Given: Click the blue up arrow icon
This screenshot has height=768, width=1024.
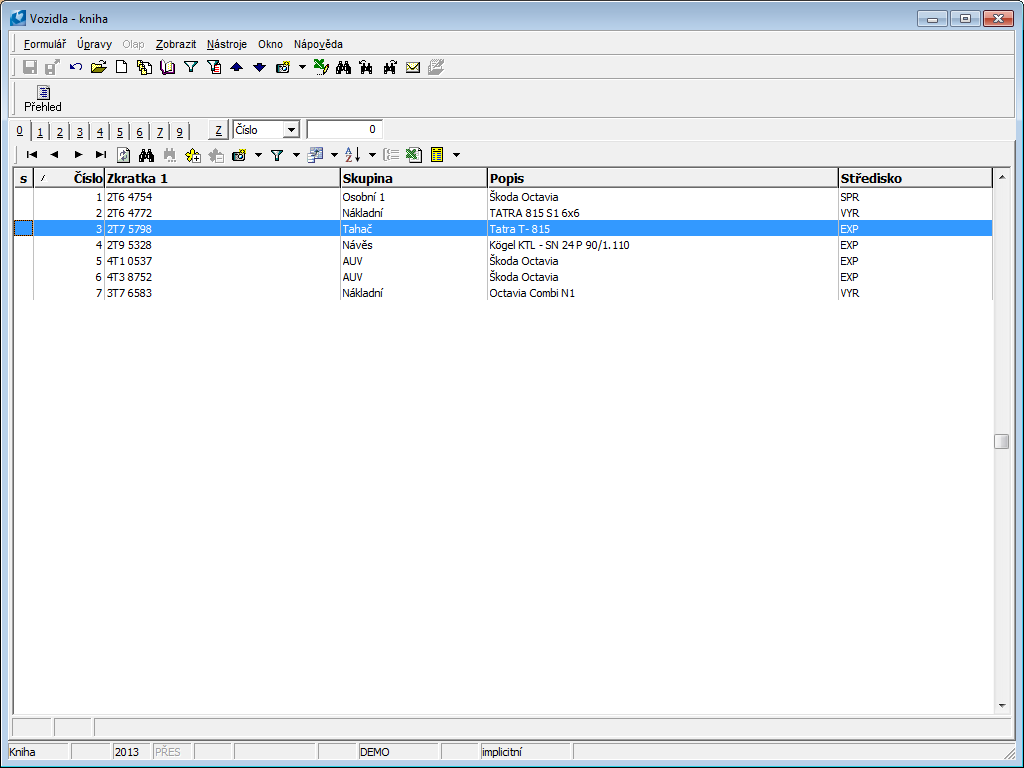Looking at the screenshot, I should tap(237, 68).
